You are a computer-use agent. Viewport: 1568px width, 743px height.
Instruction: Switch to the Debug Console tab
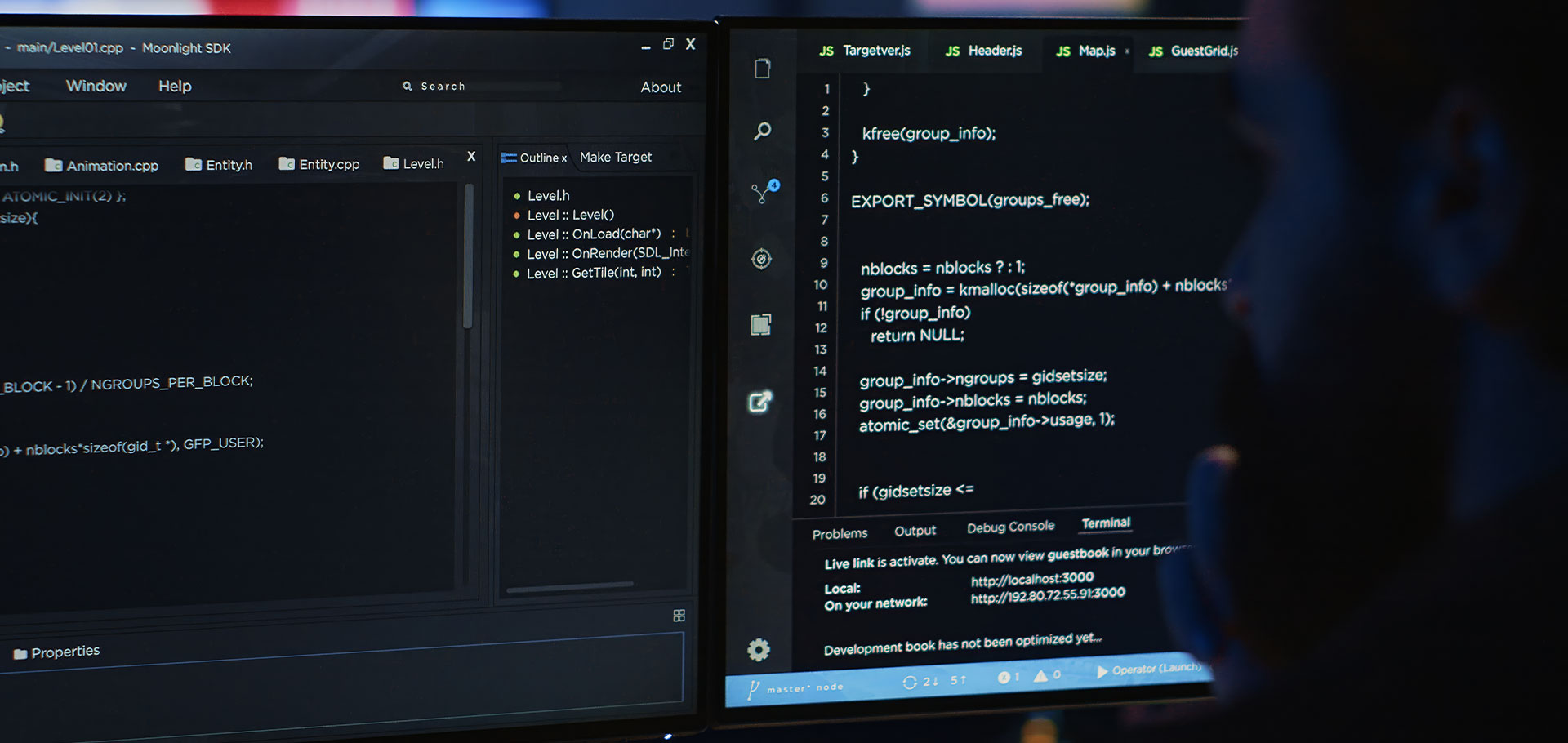[x=1010, y=527]
